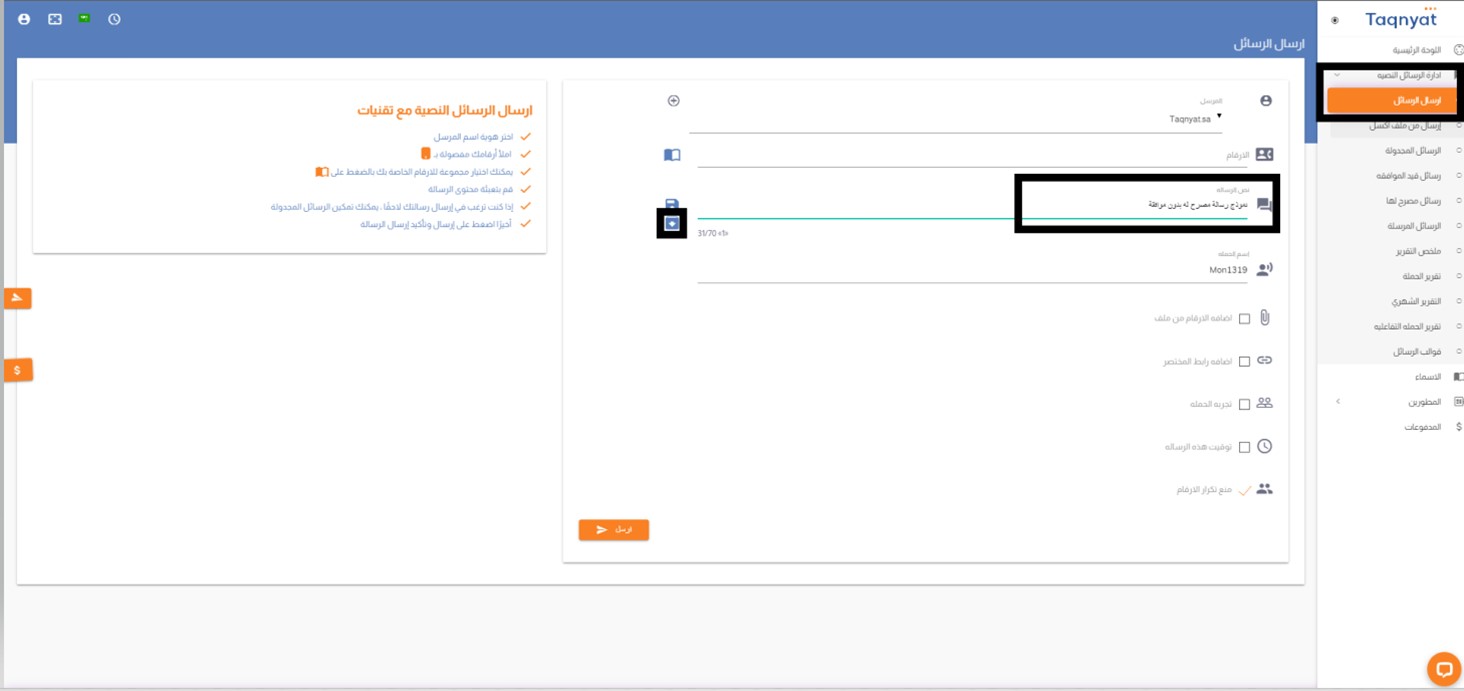This screenshot has height=691, width=1464.
Task: Open رسائل مصرح لها sidebar item
Action: coord(1415,201)
